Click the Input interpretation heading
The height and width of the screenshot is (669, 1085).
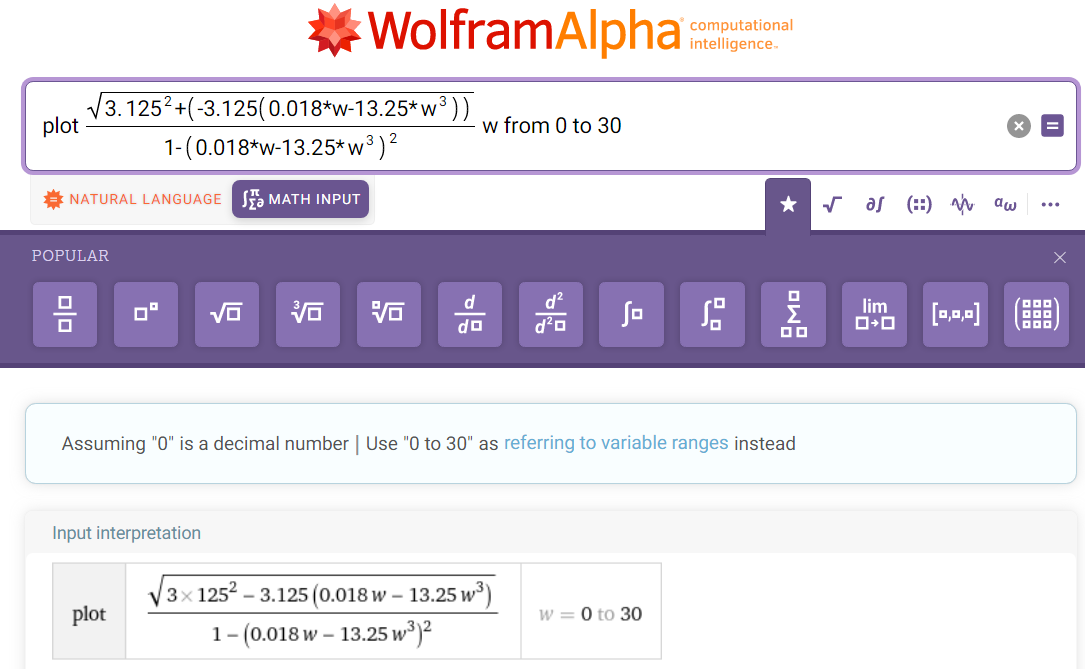point(127,533)
